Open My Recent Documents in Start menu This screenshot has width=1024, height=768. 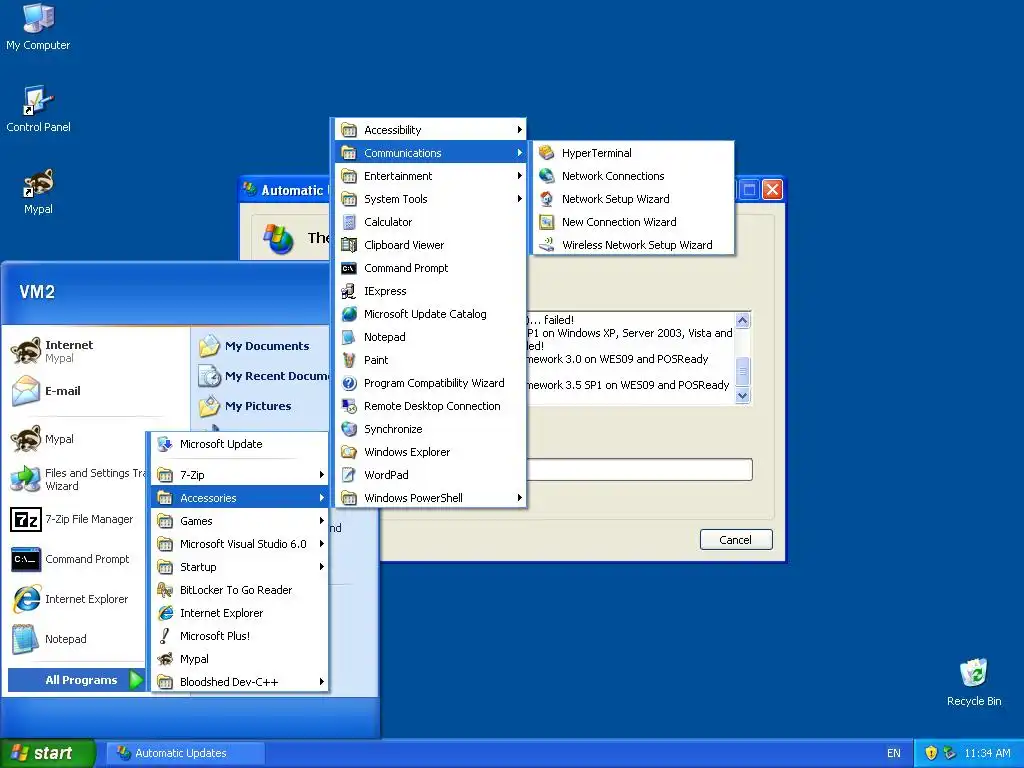point(263,376)
